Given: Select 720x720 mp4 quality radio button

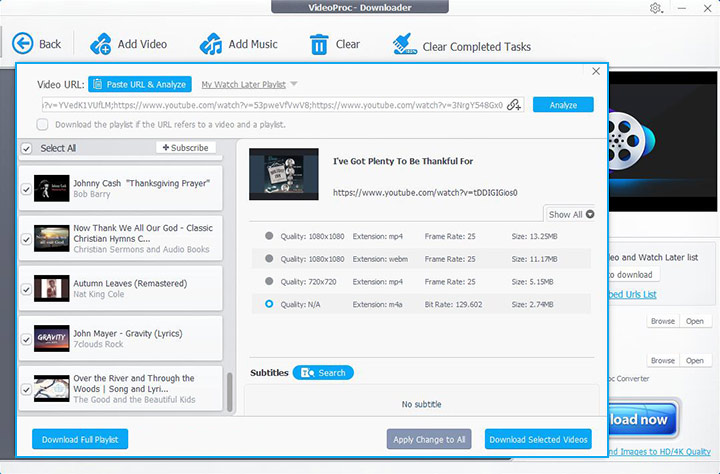Looking at the screenshot, I should pyautogui.click(x=269, y=281).
